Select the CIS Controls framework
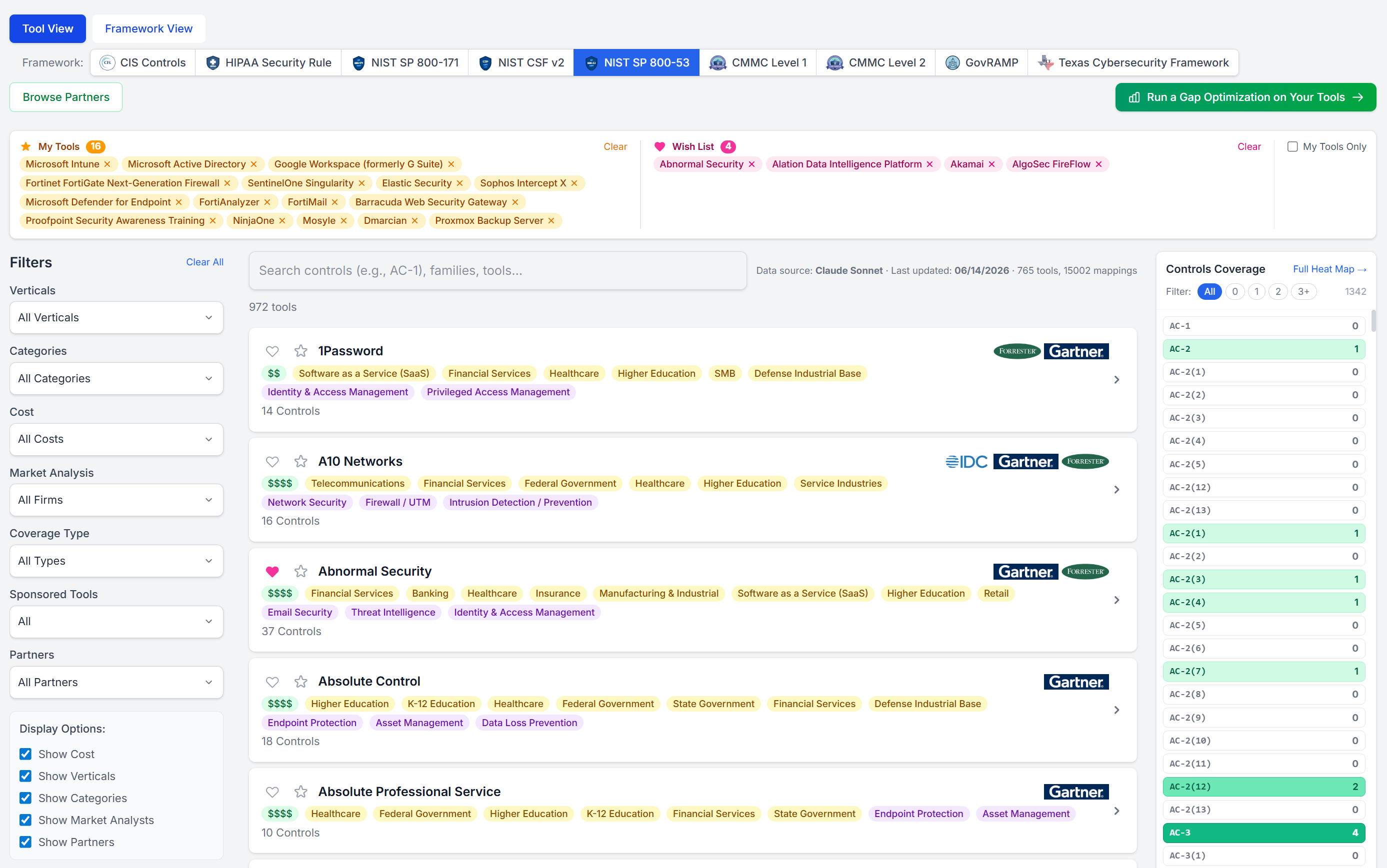This screenshot has height=868, width=1387. (142, 62)
